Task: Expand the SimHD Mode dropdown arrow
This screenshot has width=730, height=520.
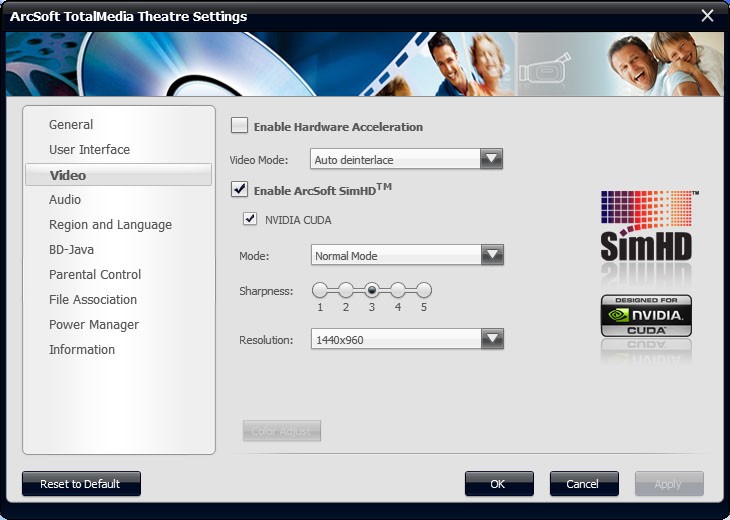Action: tap(492, 255)
